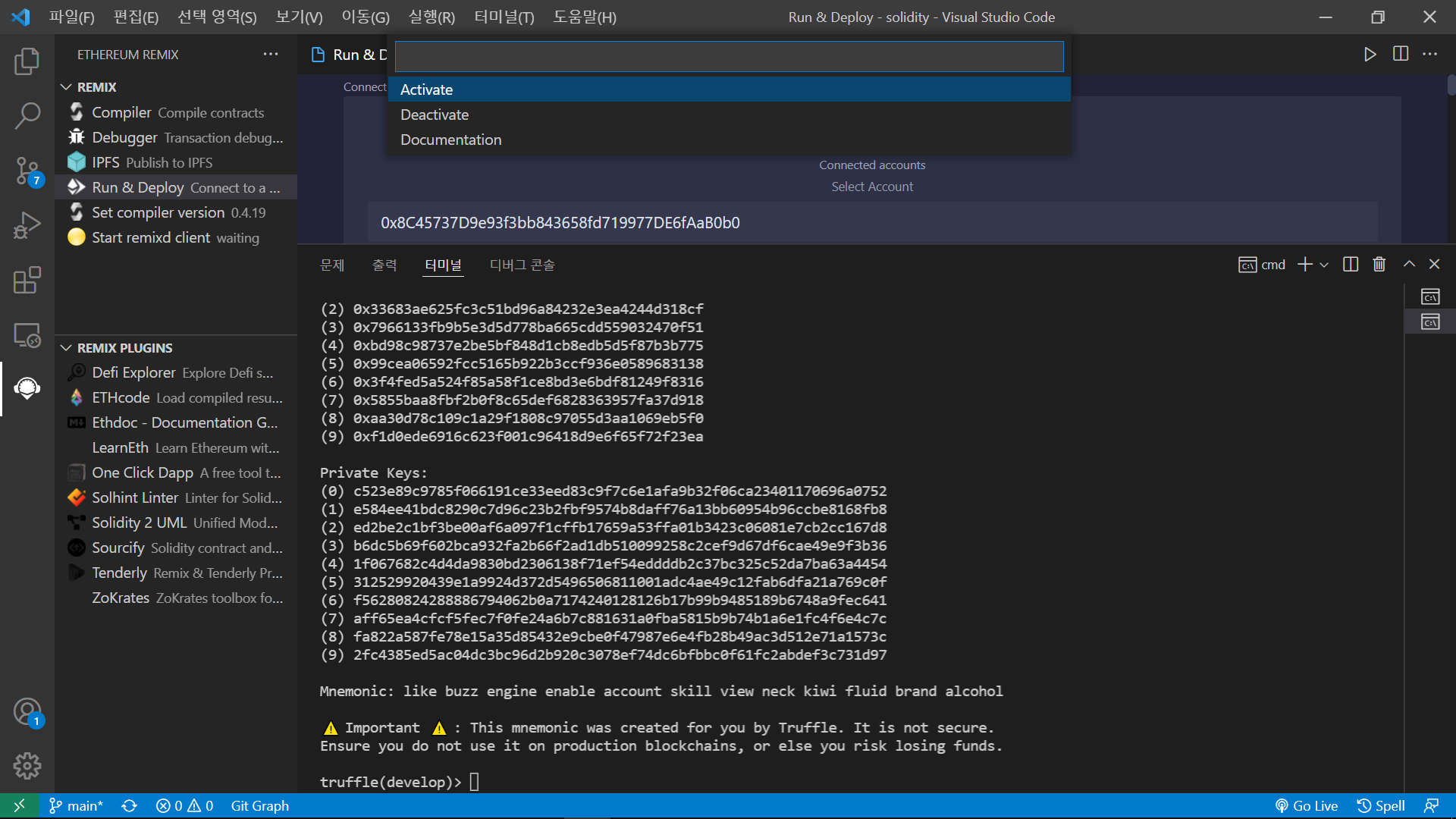
Task: Maximize the panel size with chevron
Action: point(1409,264)
